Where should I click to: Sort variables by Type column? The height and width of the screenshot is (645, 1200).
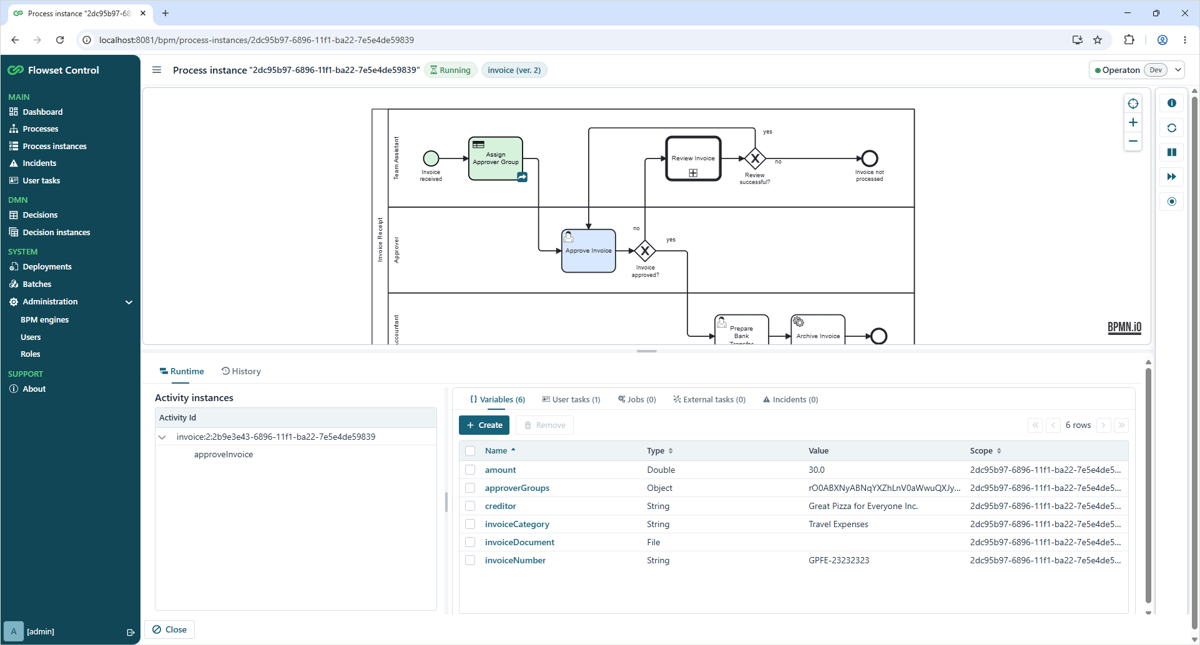pyautogui.click(x=660, y=451)
